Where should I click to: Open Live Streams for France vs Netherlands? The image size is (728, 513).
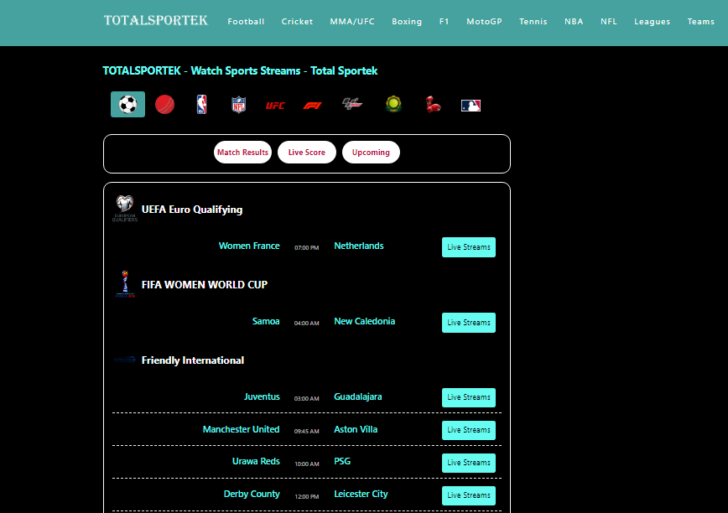coord(469,247)
